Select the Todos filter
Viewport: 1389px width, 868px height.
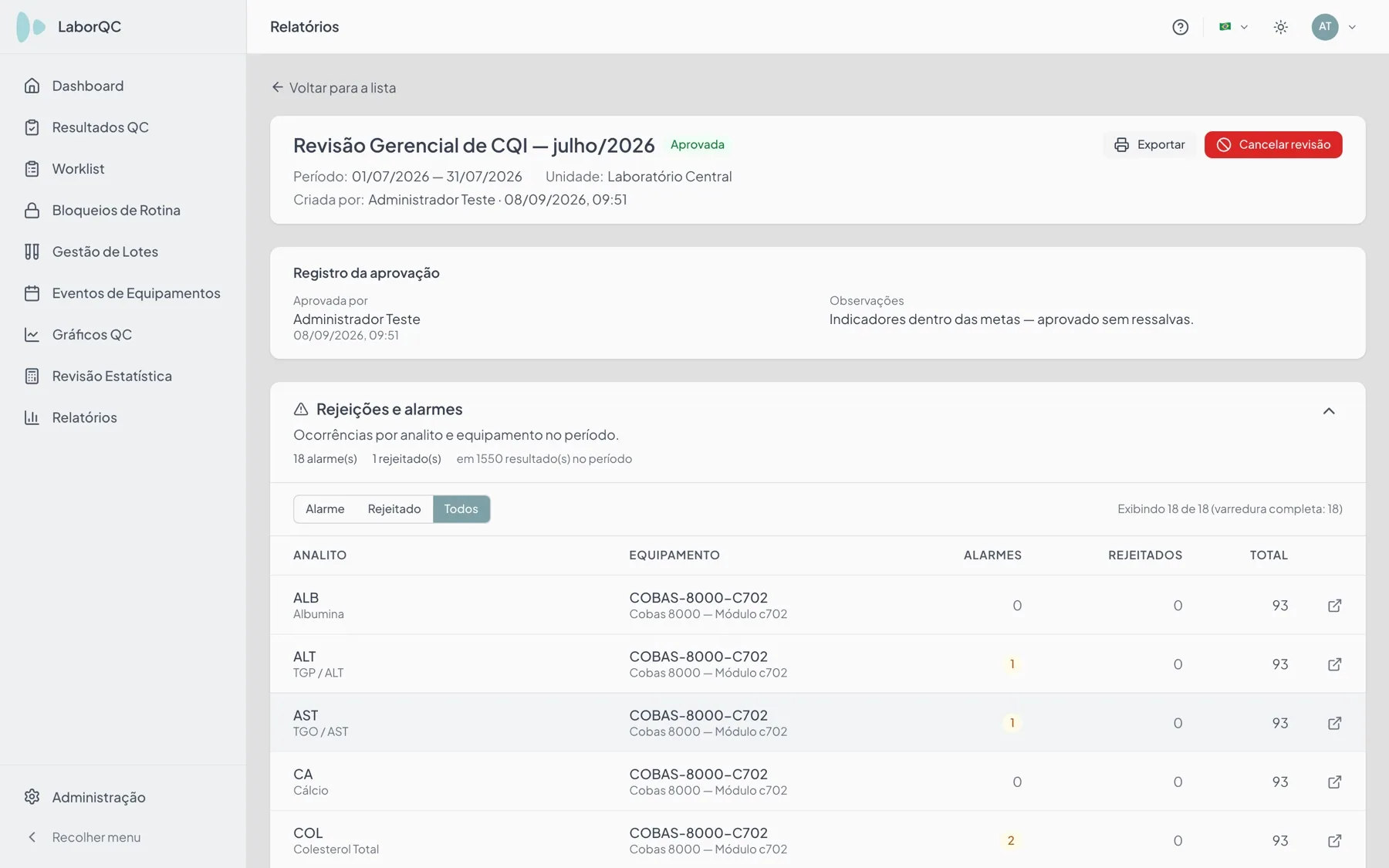(x=461, y=509)
